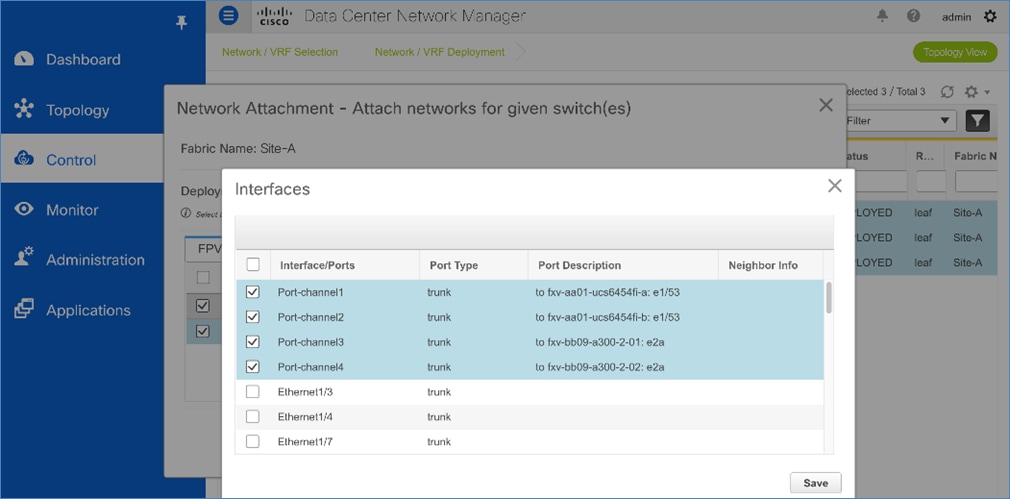Sort by Port Description column header
This screenshot has width=1010, height=499.
[578, 265]
